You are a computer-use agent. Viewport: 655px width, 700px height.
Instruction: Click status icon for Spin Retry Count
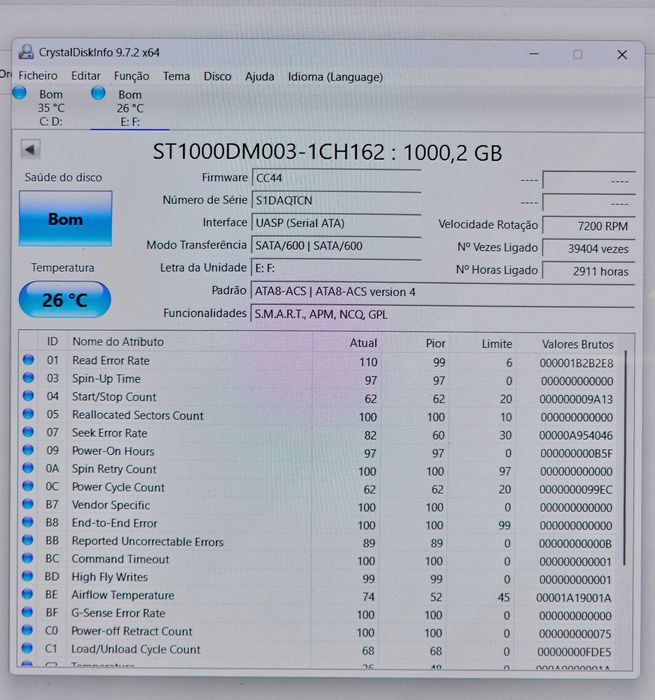(28, 468)
